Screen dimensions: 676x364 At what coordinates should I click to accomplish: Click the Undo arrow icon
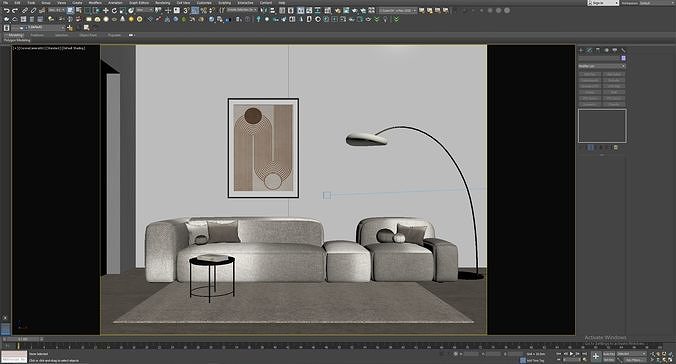point(7,10)
